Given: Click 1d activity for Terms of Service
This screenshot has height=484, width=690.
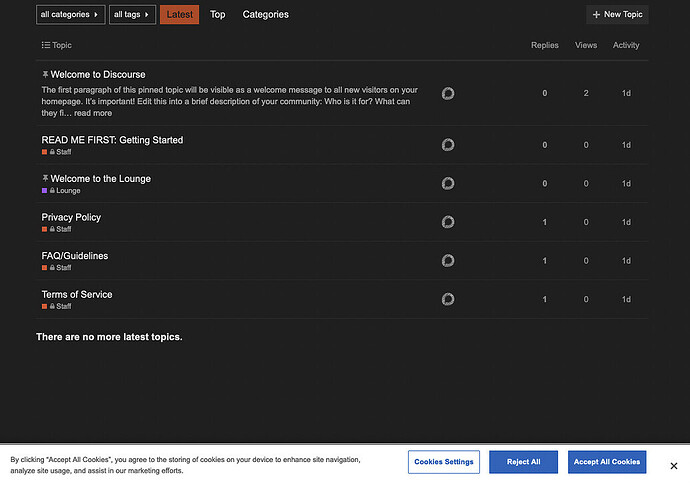Looking at the screenshot, I should coord(626,299).
